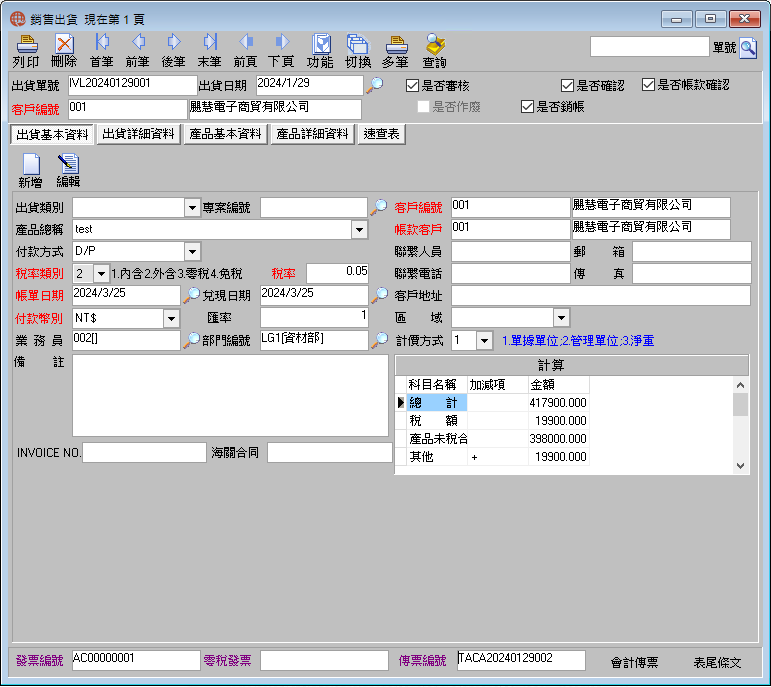Expand the 付款方式 dropdown
This screenshot has width=771, height=687.
192,251
